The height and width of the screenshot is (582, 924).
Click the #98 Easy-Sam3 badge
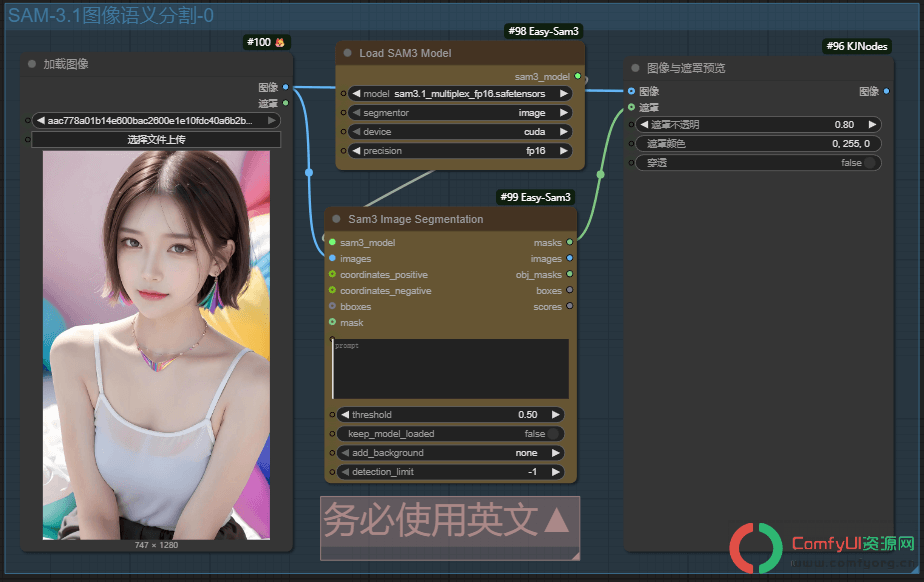[543, 31]
